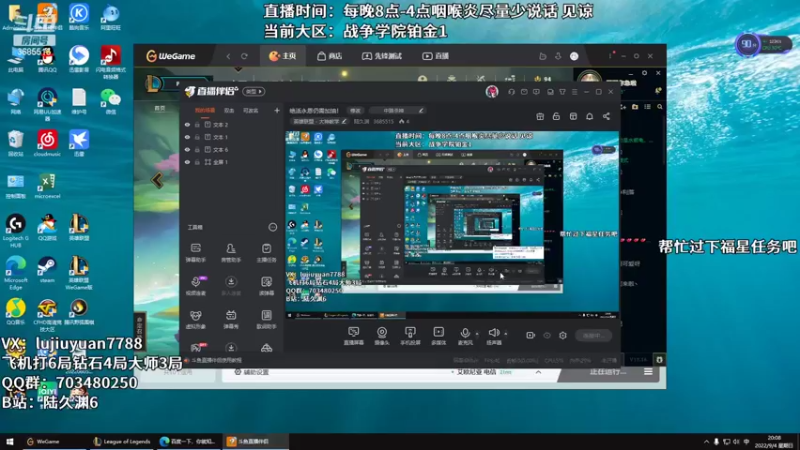Switch to WeGame 主页 tab
Screen dimensions: 800x450
point(283,56)
